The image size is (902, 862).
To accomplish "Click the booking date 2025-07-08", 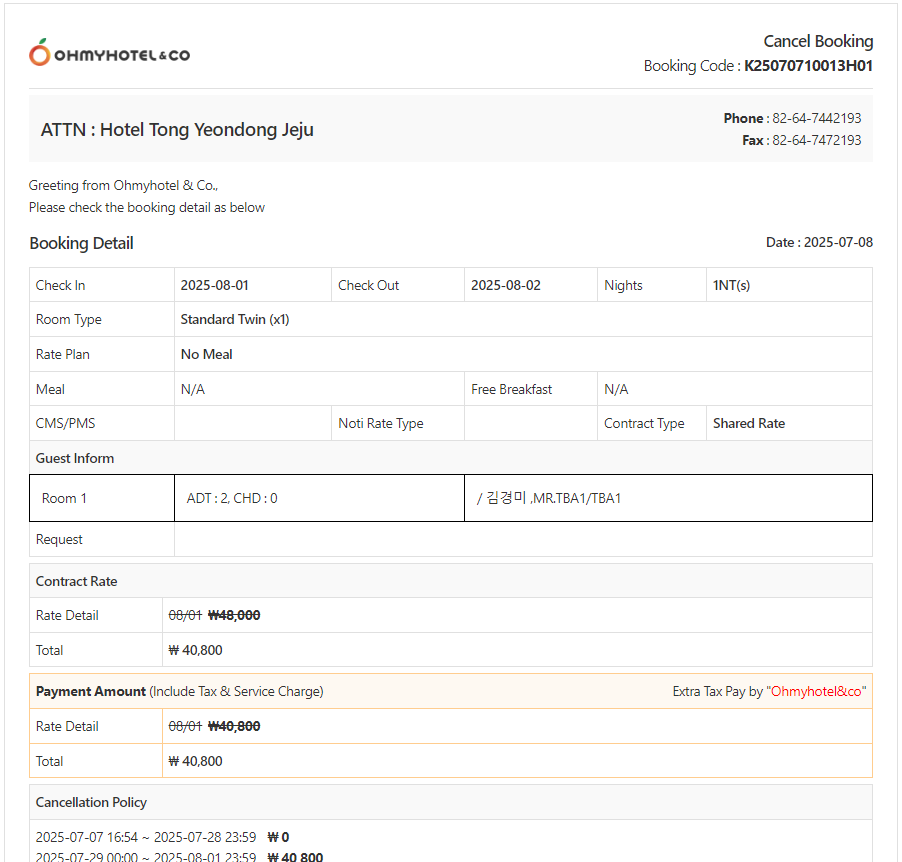I will coord(838,242).
